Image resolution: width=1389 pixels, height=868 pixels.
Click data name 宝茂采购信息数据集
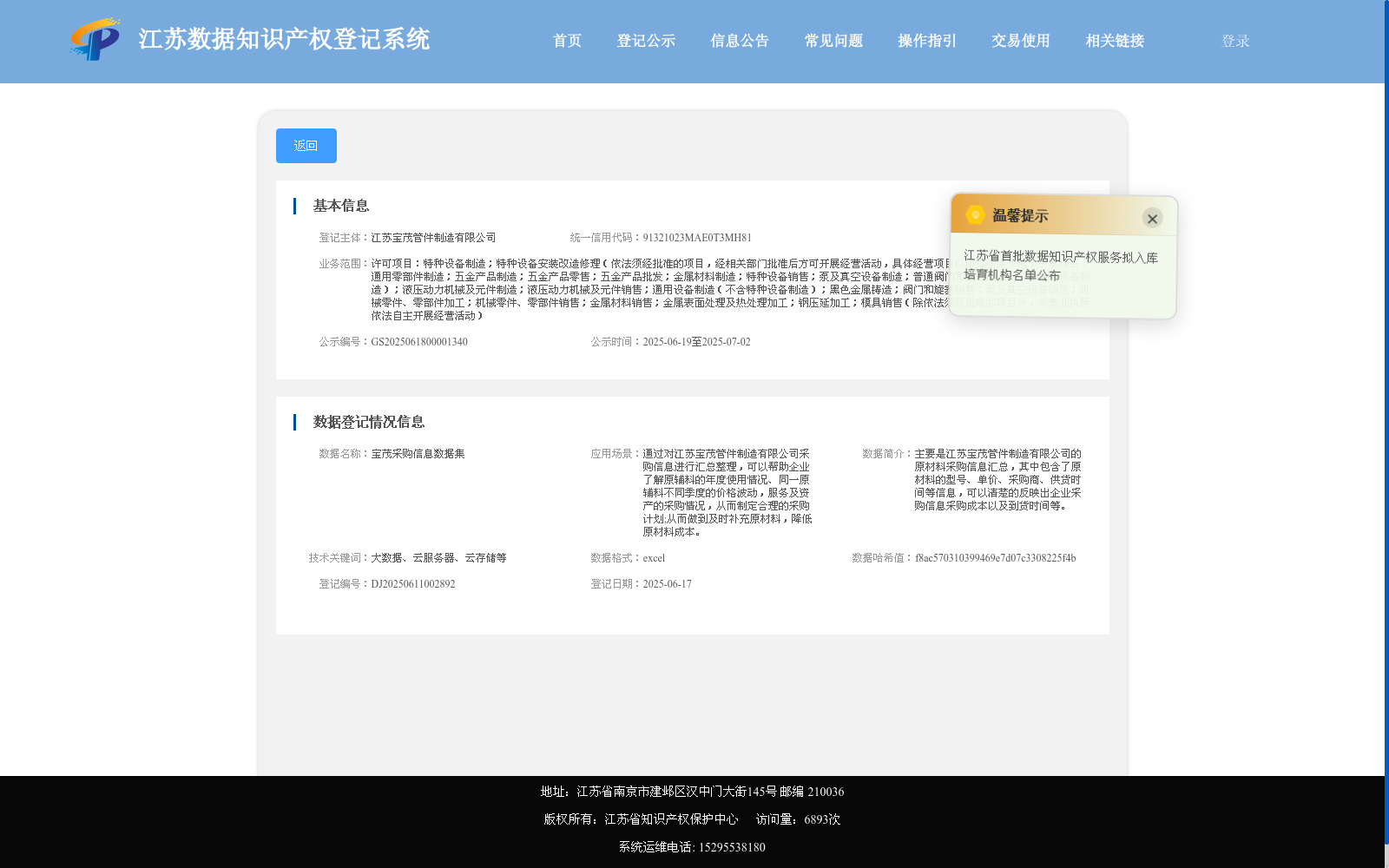click(418, 454)
